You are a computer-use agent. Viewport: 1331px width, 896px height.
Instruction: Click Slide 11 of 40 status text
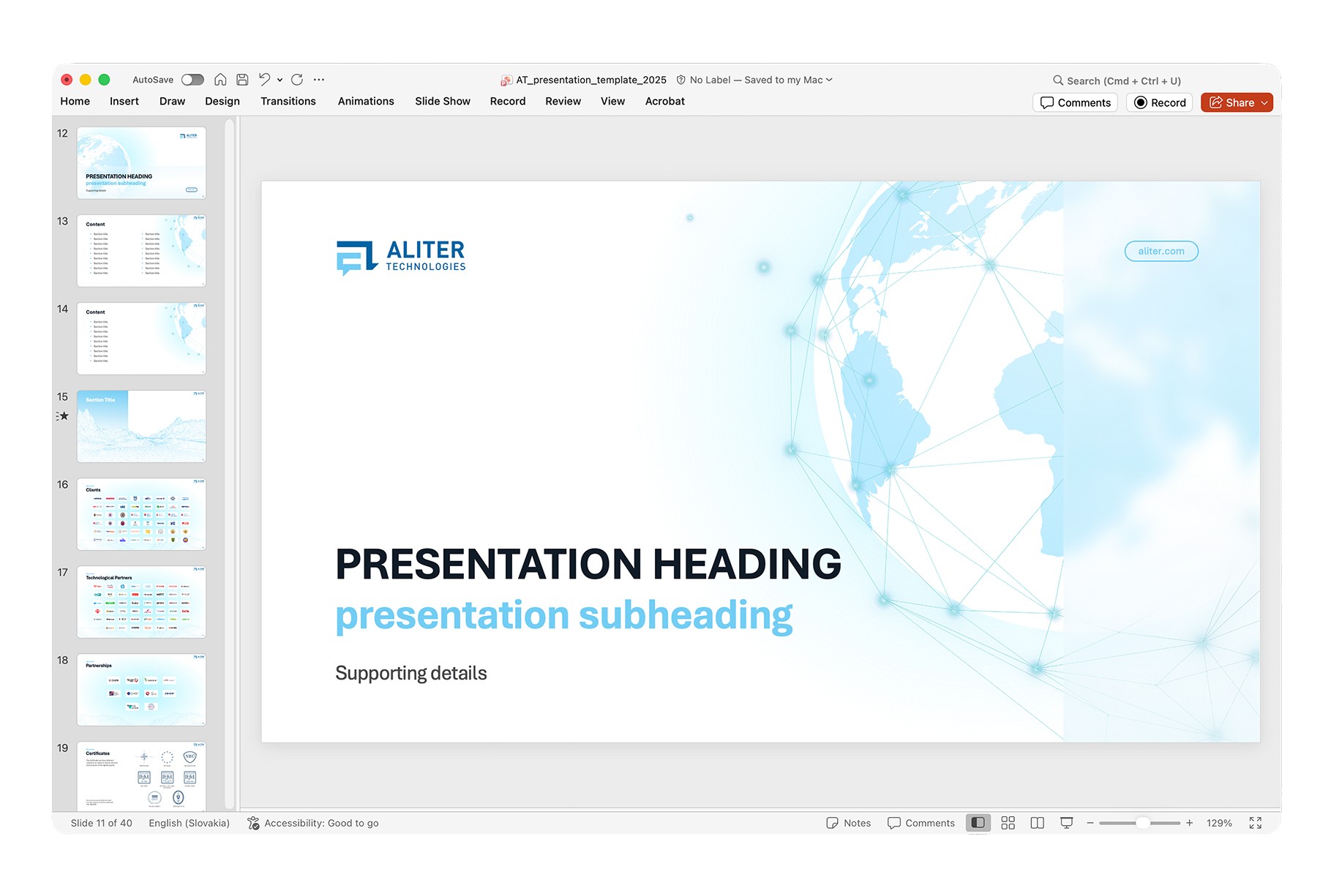(x=102, y=823)
